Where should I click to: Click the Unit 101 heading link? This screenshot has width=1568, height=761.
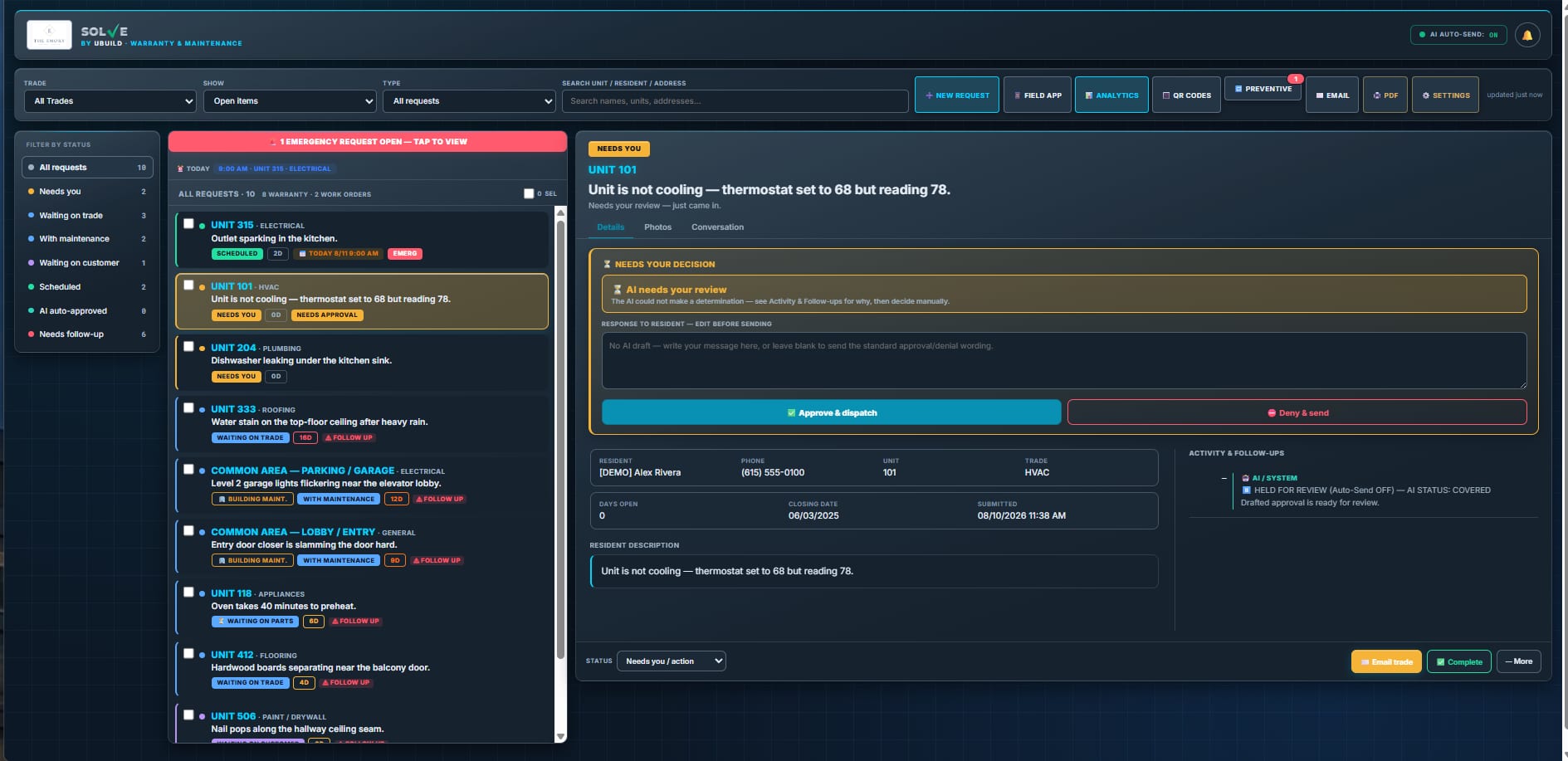point(613,170)
